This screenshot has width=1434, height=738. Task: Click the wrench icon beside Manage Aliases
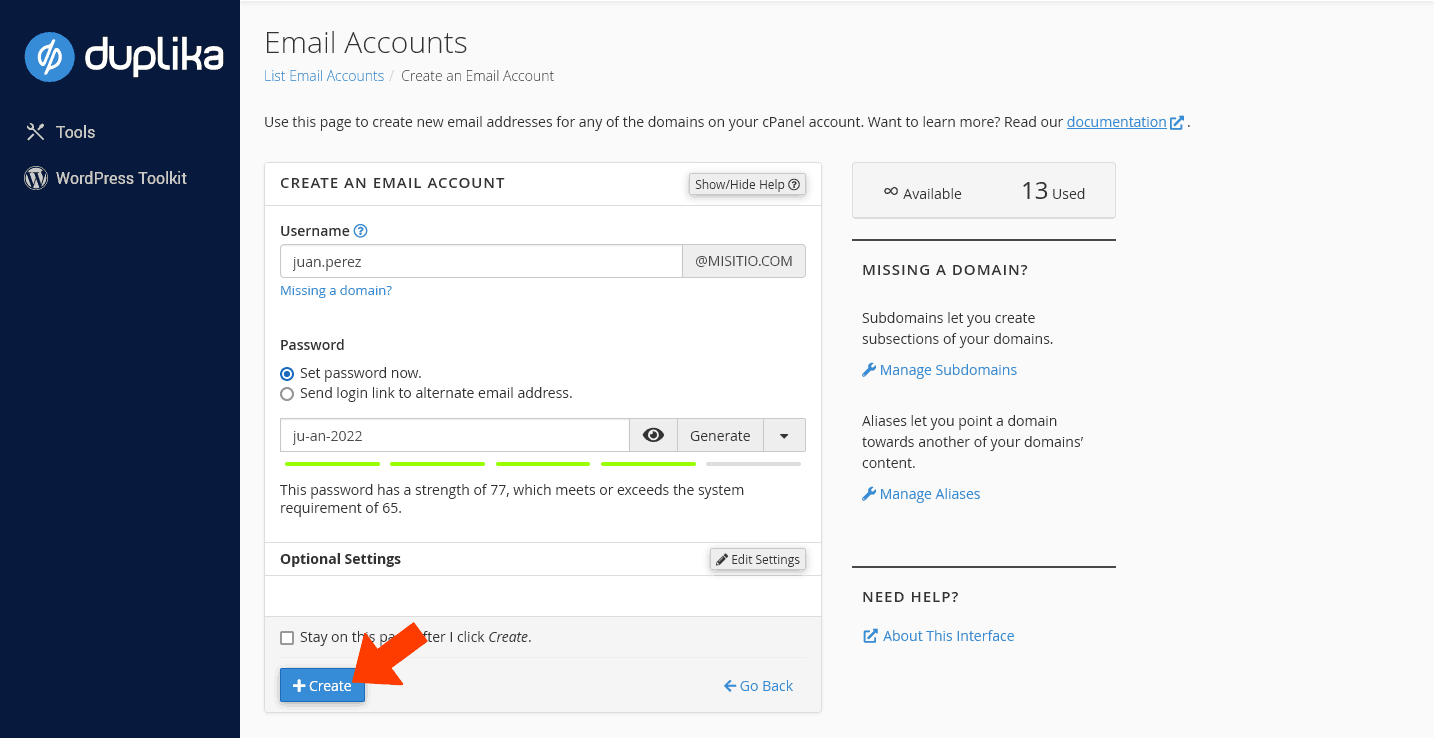tap(868, 494)
